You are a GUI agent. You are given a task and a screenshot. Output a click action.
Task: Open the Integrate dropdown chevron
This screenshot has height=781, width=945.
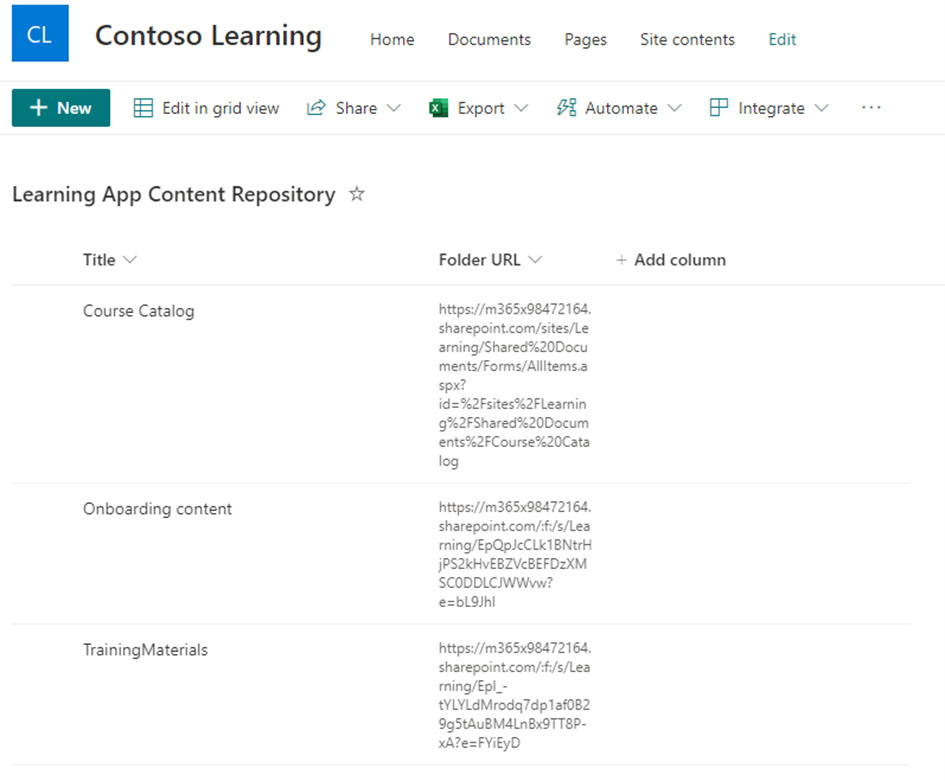pos(821,108)
